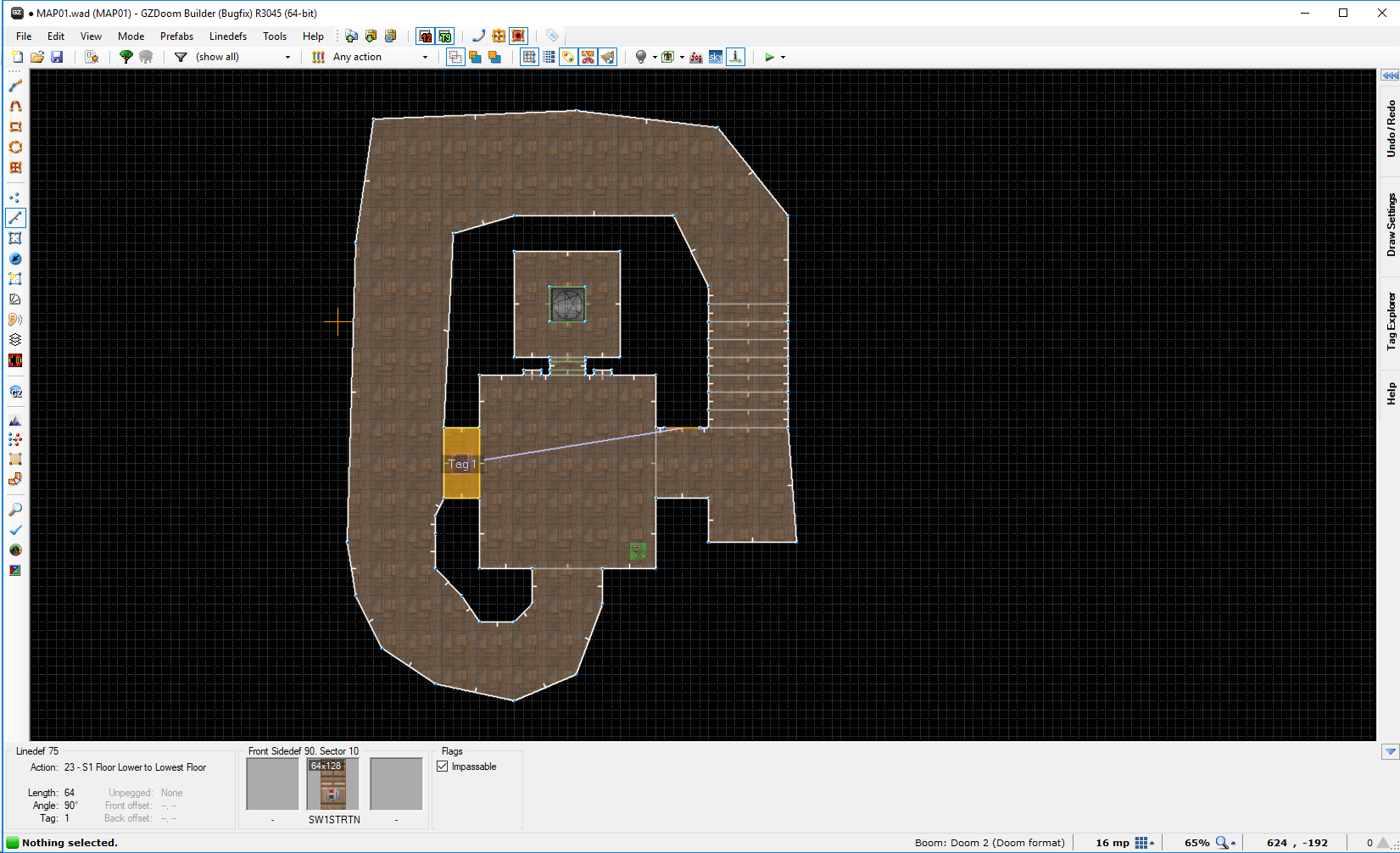The image size is (1400, 853).
Task: Select the 'Tag 1' sector label on map
Action: click(462, 464)
